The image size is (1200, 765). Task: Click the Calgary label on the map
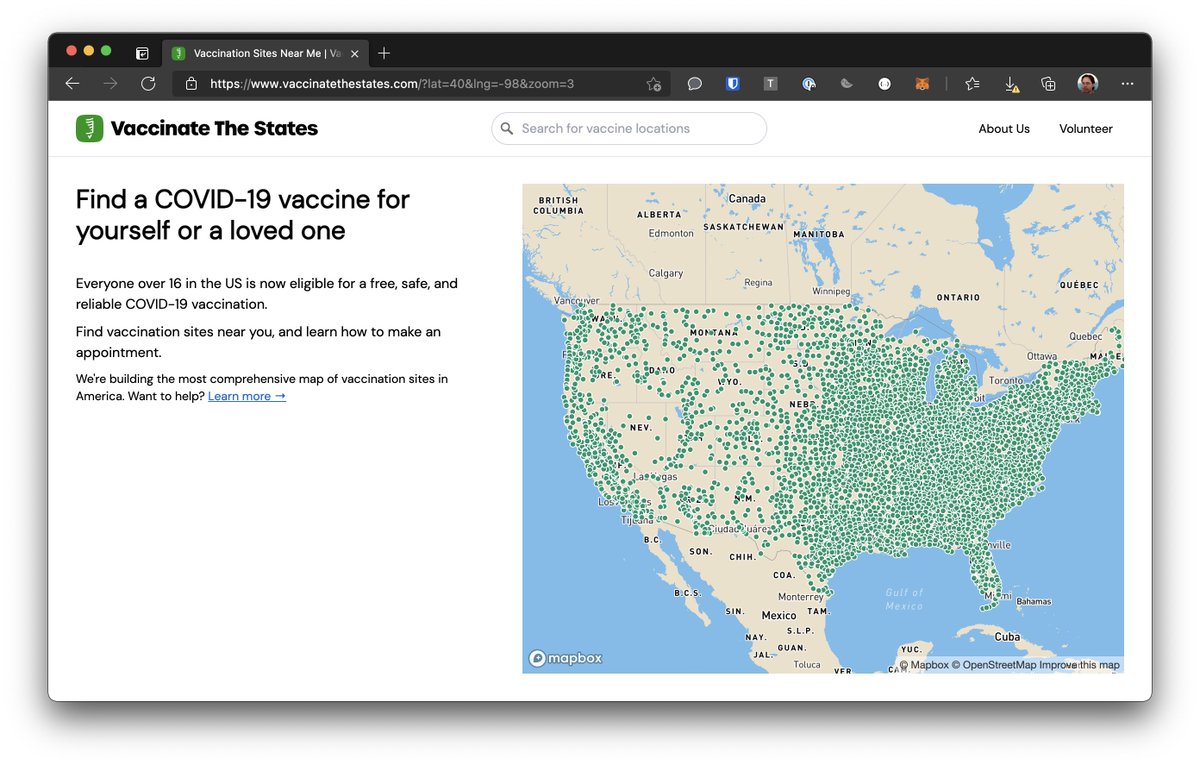(x=666, y=273)
